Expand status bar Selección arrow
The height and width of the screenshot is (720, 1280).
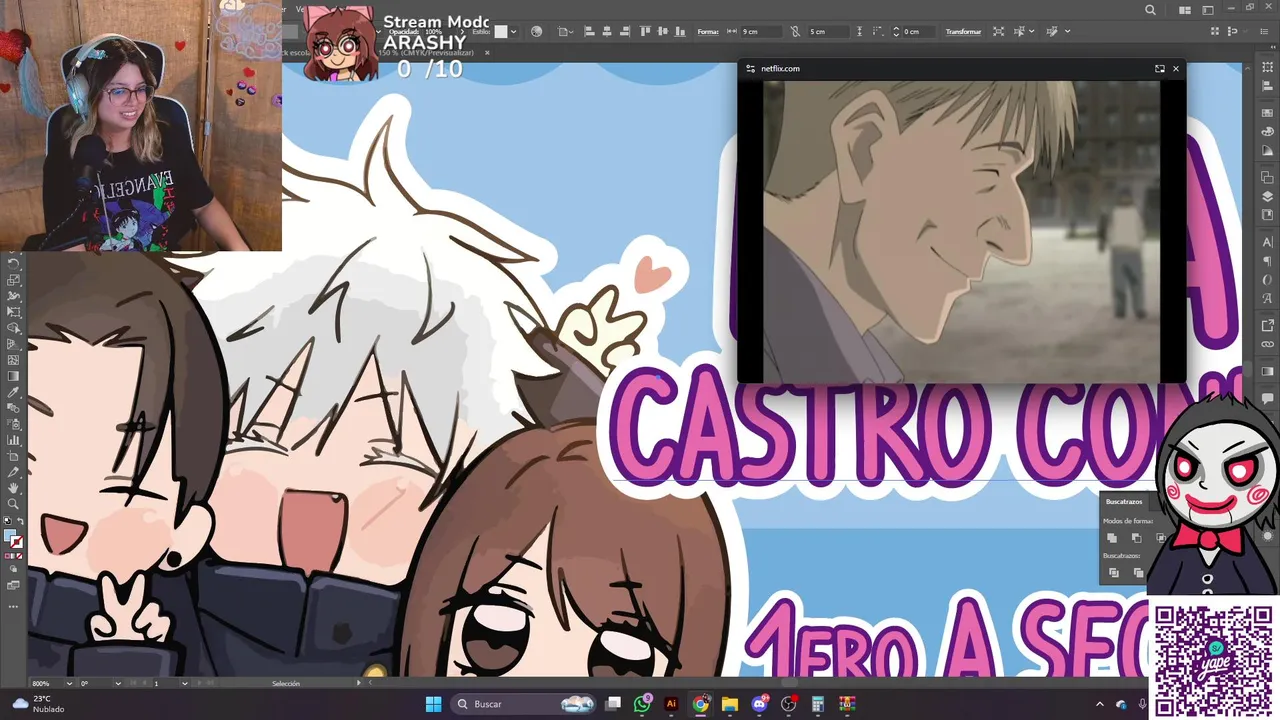[x=359, y=683]
